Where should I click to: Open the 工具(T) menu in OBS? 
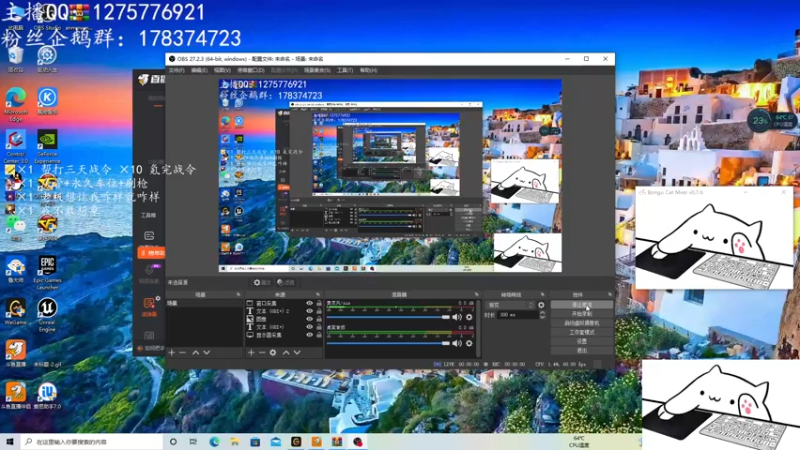(x=345, y=70)
